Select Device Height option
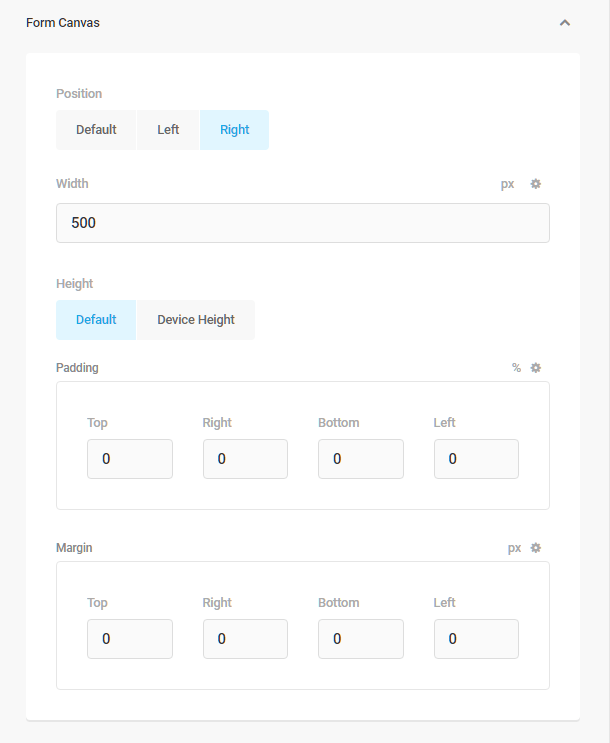The width and height of the screenshot is (610, 743). 196,320
